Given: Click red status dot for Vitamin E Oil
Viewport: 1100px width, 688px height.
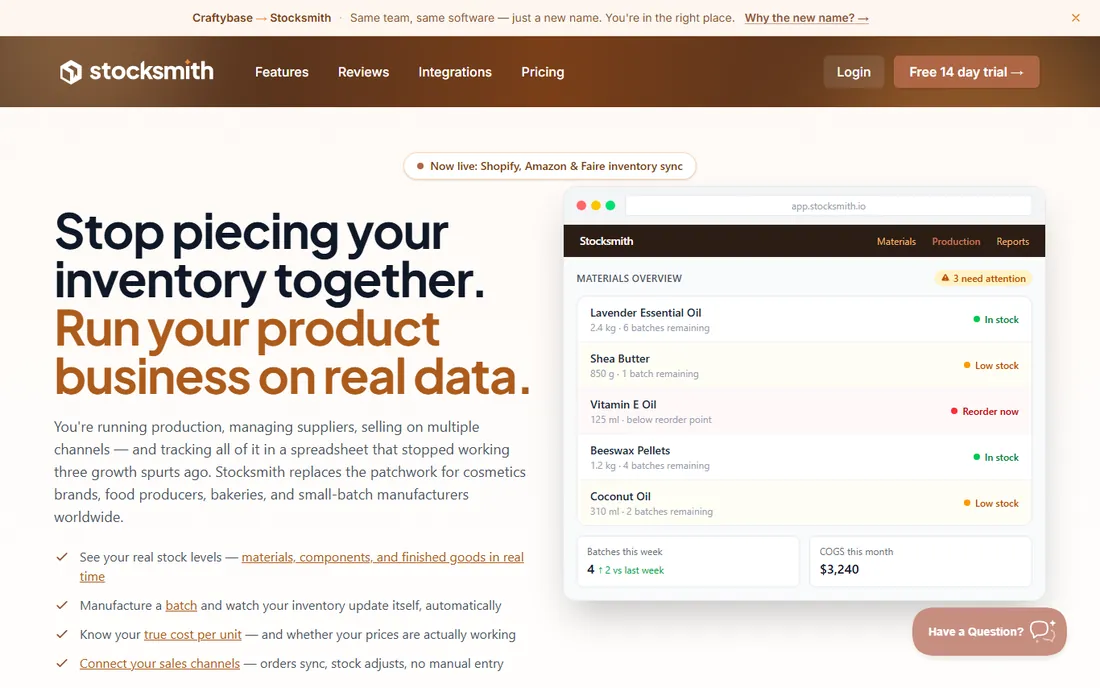Looking at the screenshot, I should coord(954,411).
